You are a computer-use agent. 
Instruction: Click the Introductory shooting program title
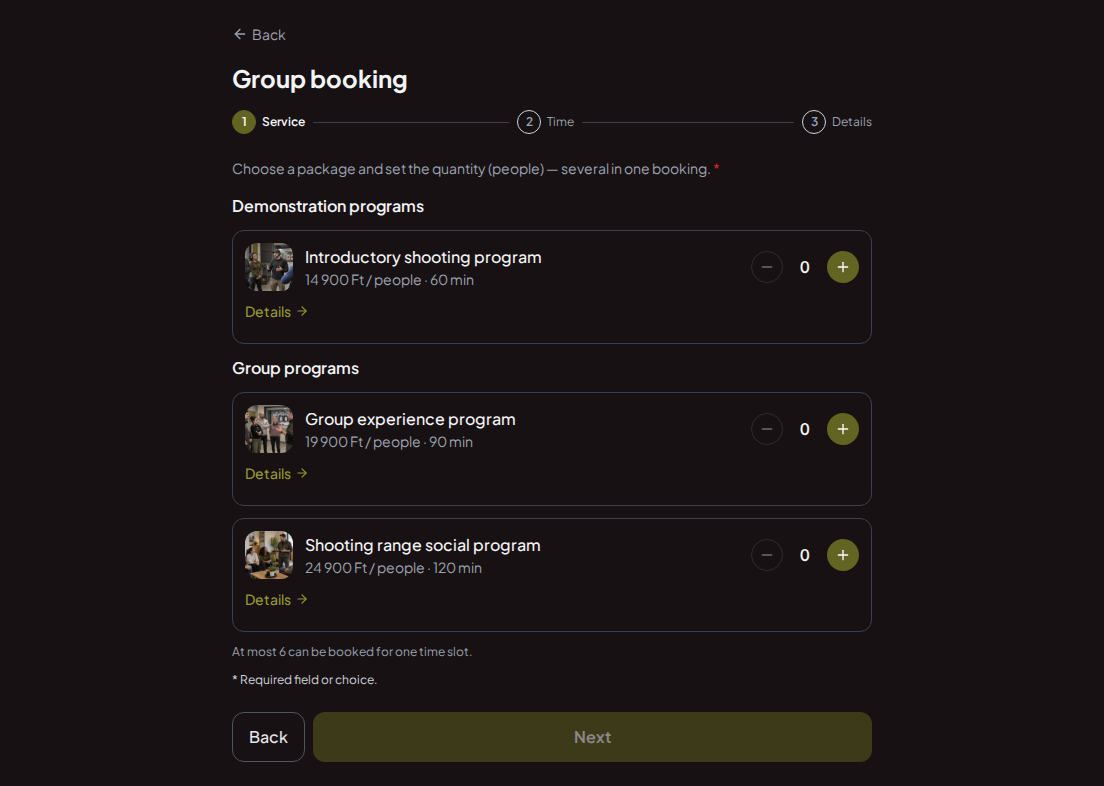point(423,257)
